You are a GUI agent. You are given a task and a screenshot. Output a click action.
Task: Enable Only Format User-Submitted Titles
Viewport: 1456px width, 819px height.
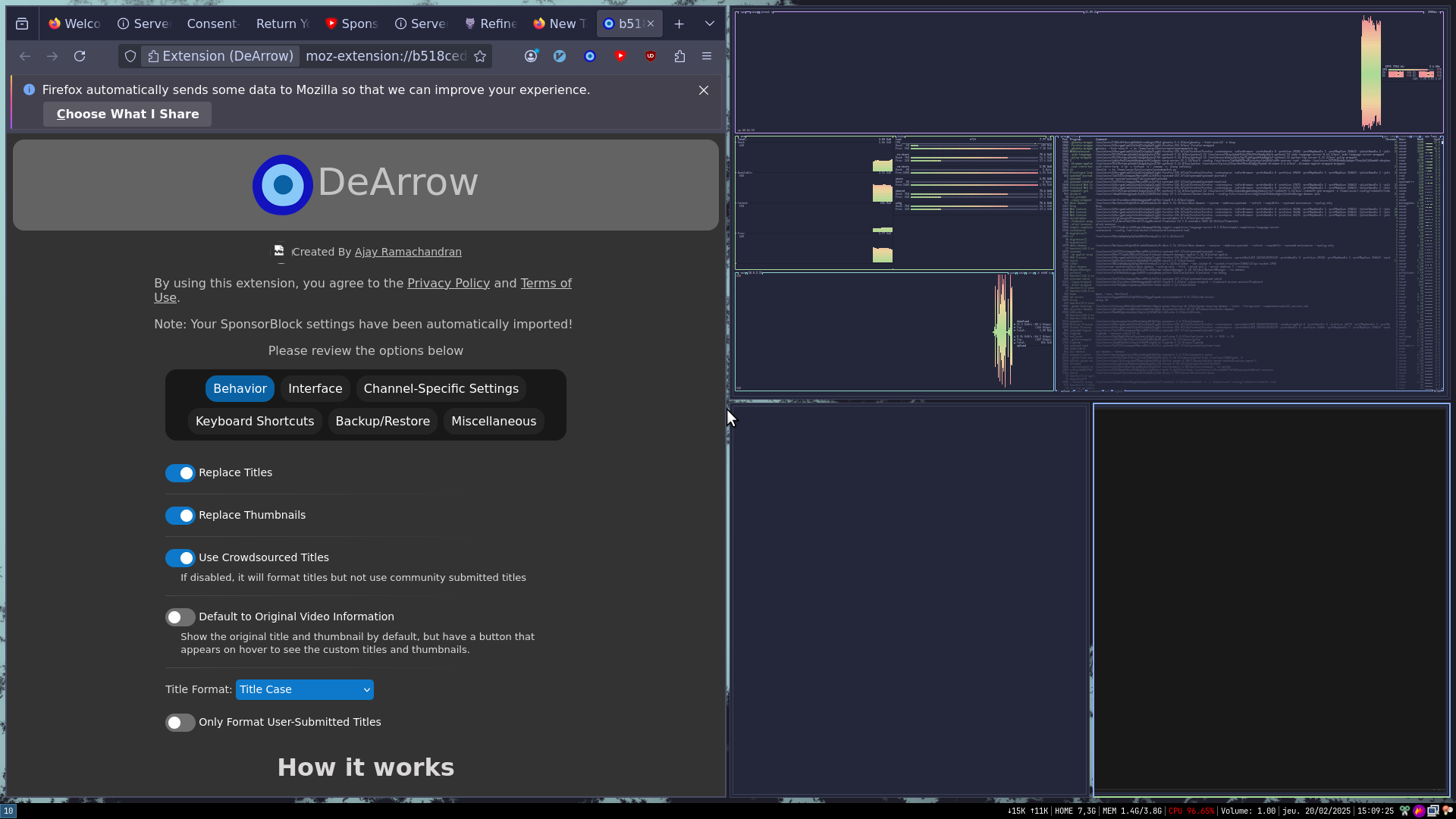click(180, 723)
